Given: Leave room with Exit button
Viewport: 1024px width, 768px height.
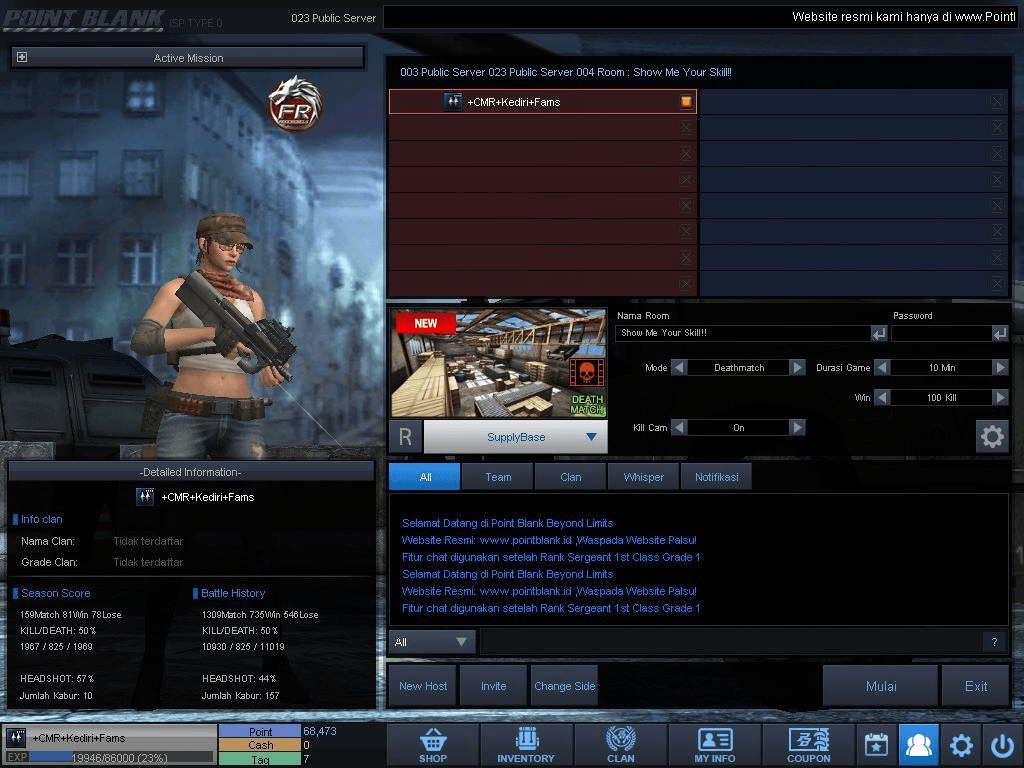Looking at the screenshot, I should (x=976, y=686).
